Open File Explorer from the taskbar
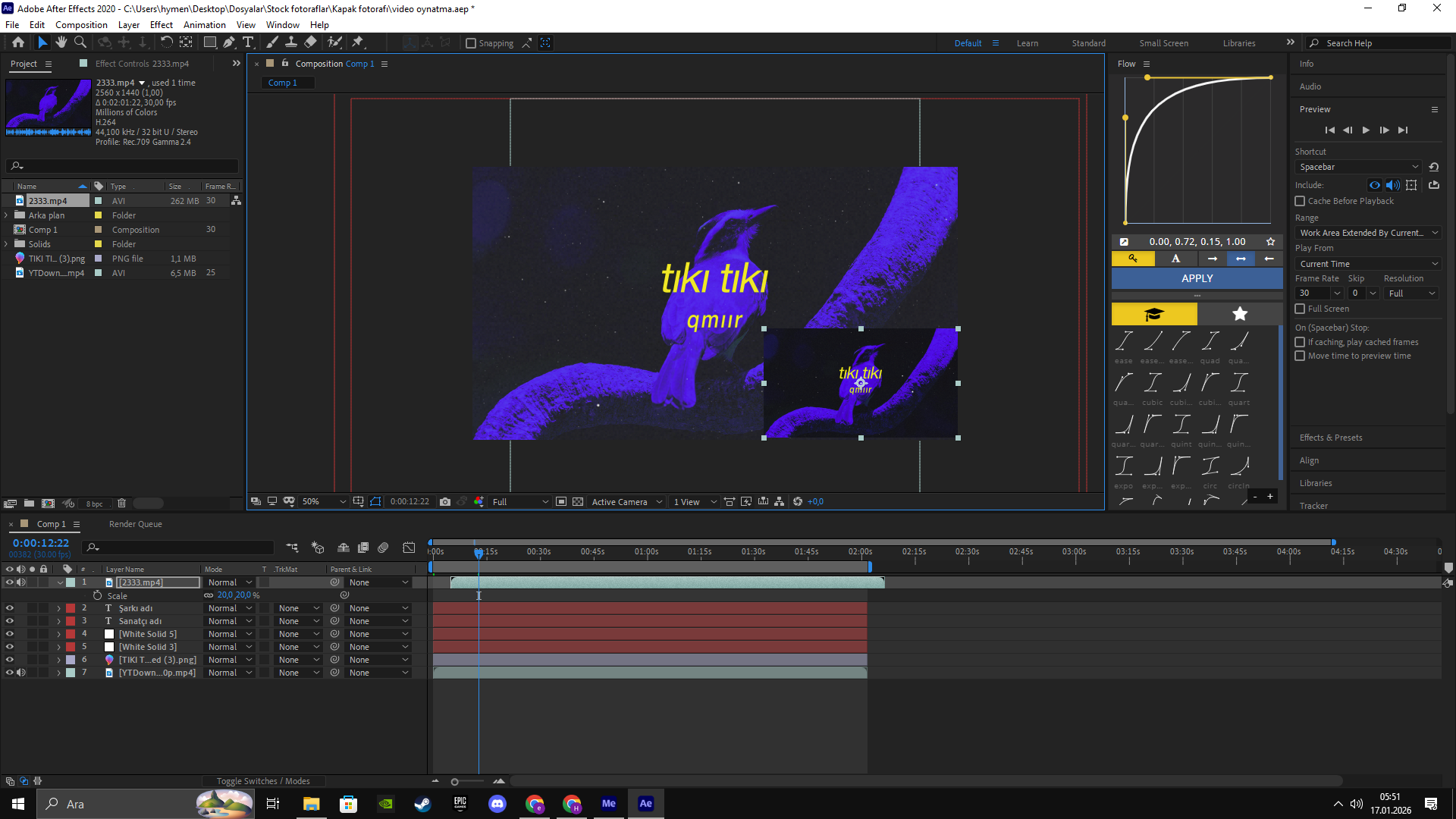The height and width of the screenshot is (819, 1456). coord(312,804)
